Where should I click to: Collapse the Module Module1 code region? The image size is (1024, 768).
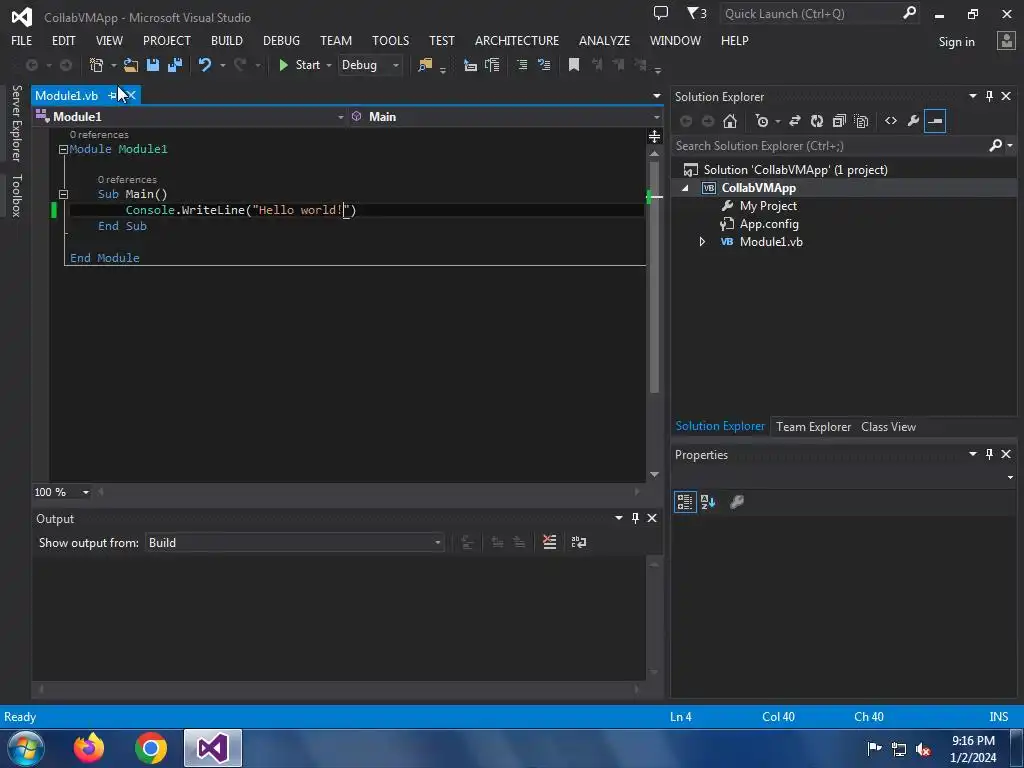[63, 149]
